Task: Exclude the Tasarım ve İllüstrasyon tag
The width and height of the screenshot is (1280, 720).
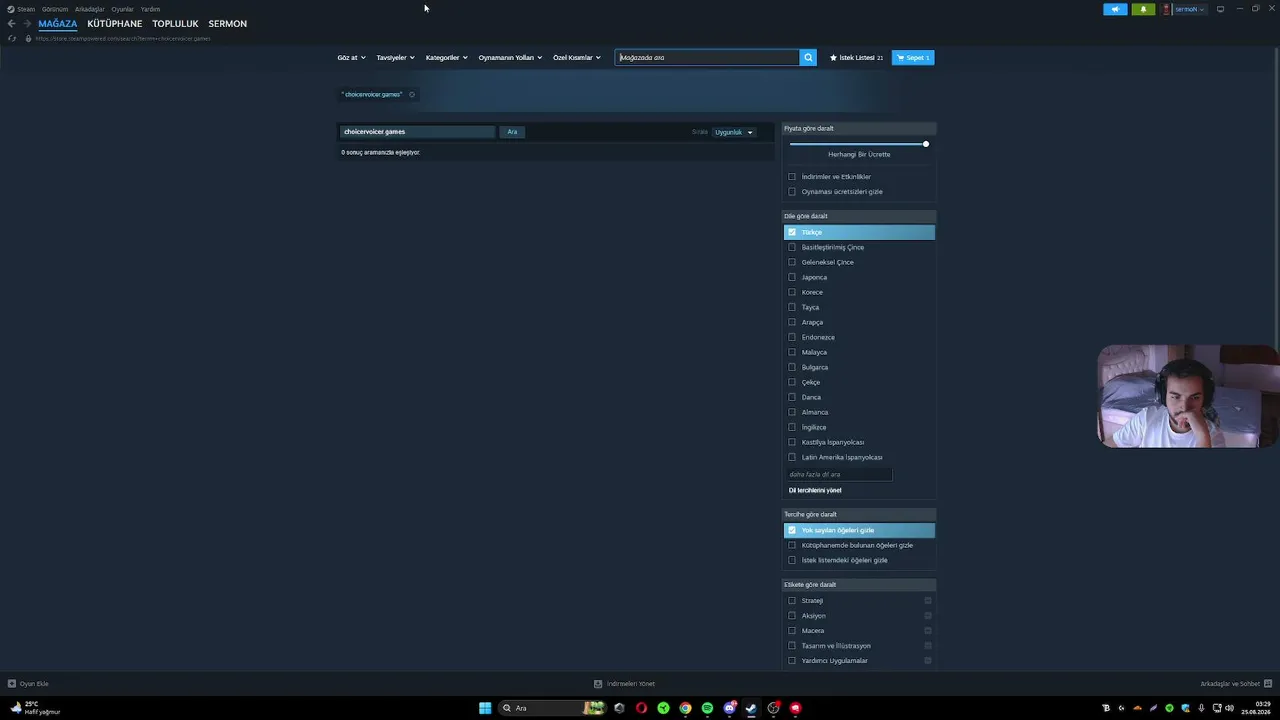Action: (928, 646)
